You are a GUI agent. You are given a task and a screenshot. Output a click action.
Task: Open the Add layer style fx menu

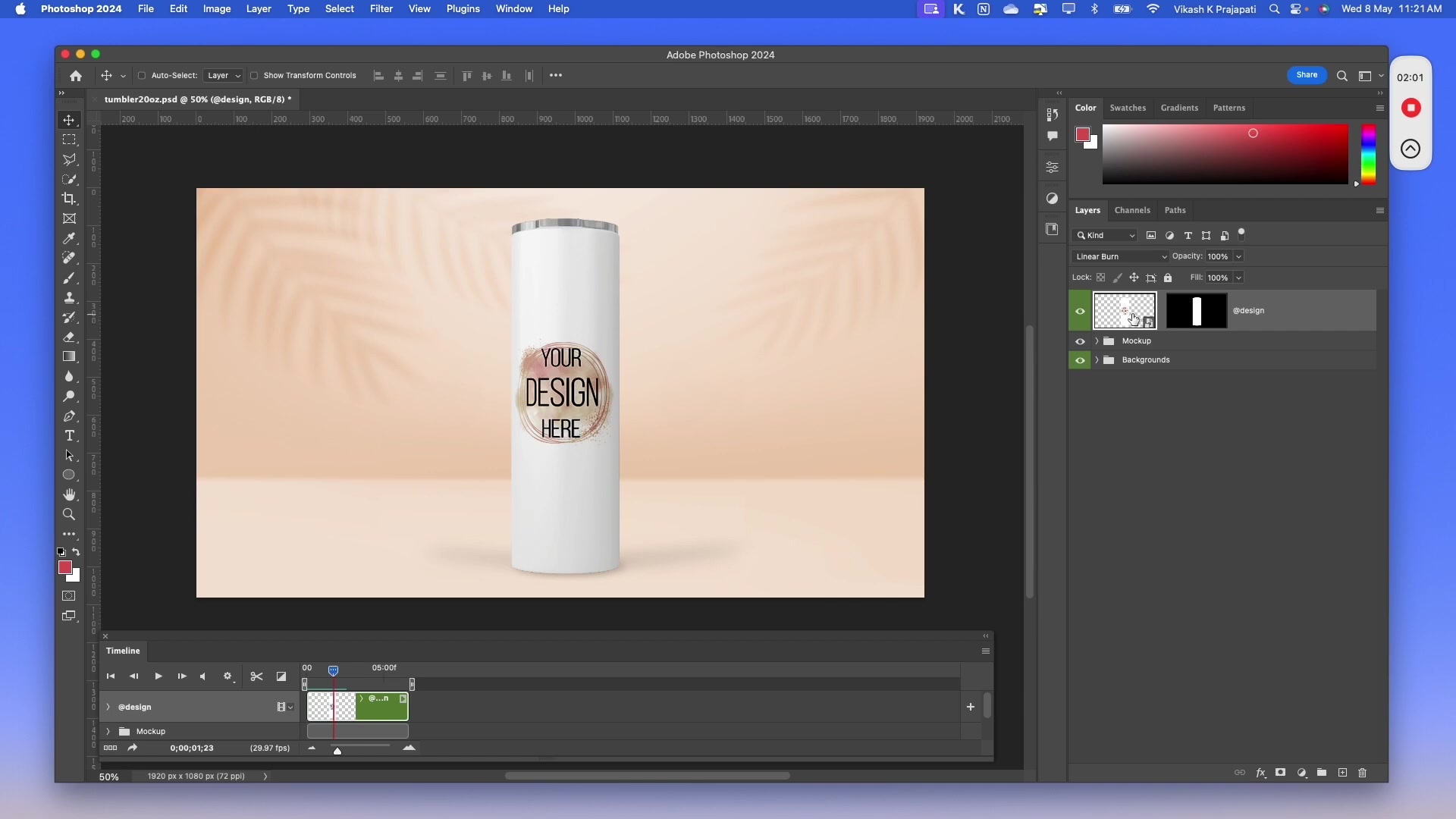1261,773
